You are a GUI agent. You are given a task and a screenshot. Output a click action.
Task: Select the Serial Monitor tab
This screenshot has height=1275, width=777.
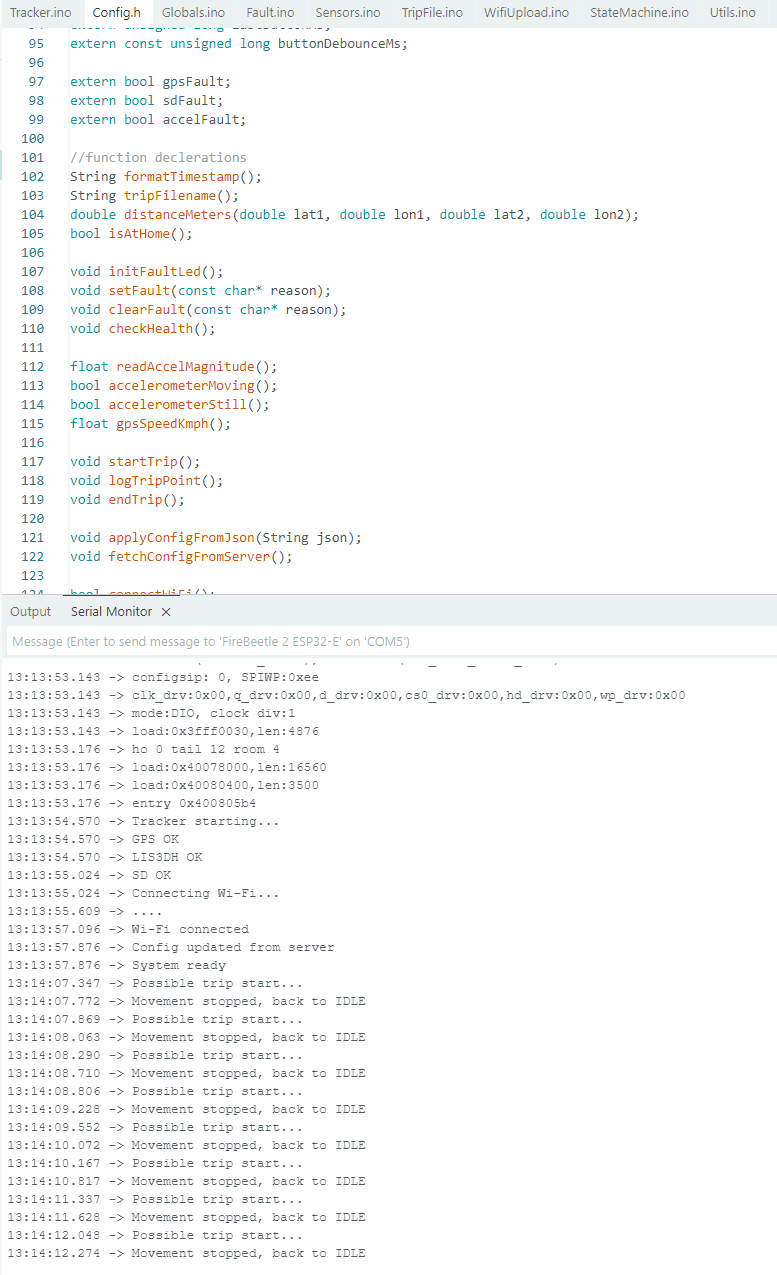point(111,611)
